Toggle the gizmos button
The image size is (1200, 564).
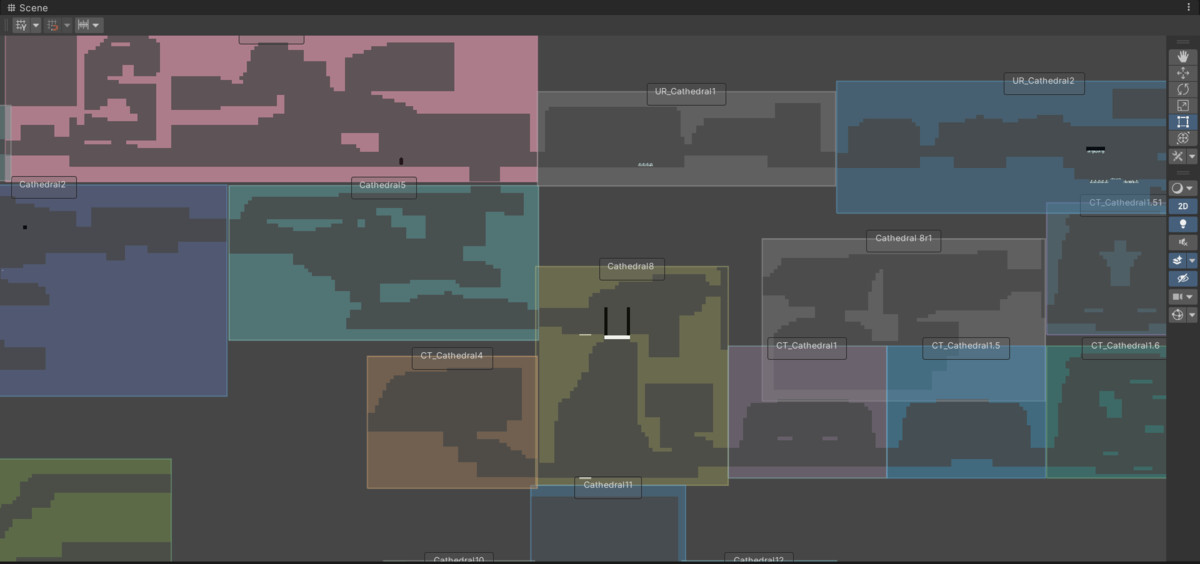click(x=1178, y=315)
